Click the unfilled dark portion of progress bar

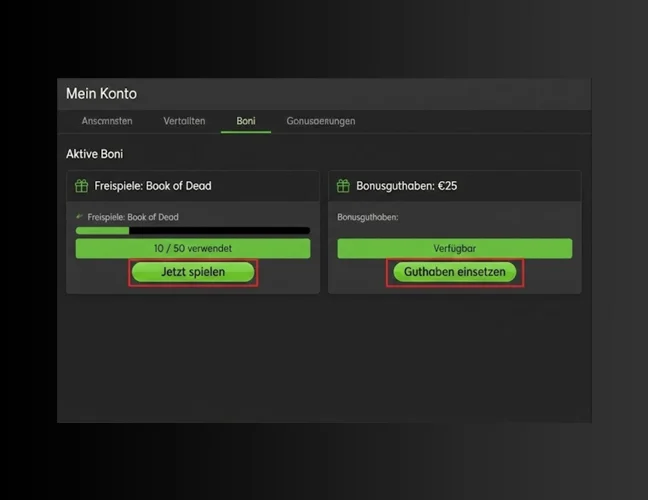point(220,231)
